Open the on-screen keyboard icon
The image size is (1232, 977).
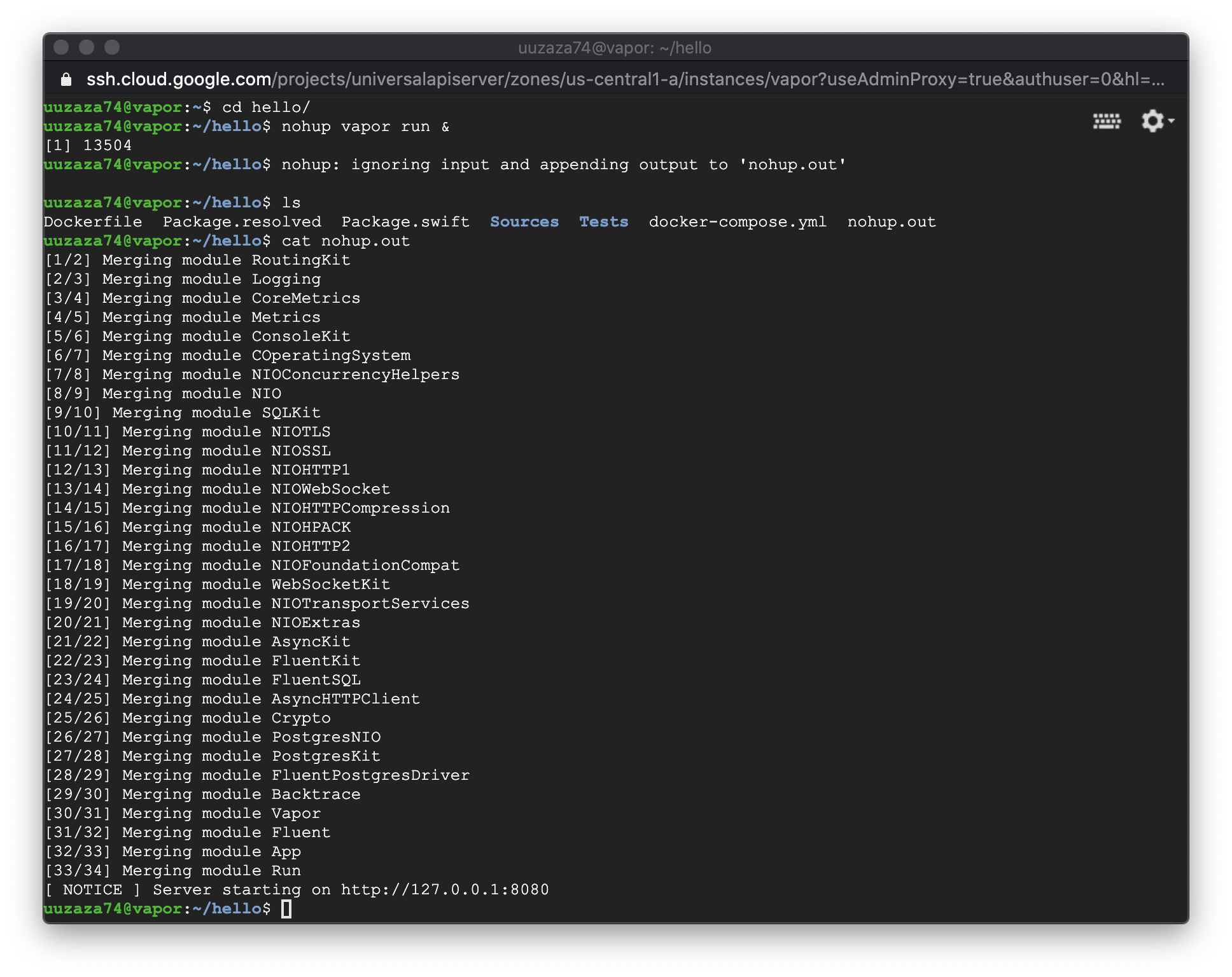point(1107,121)
